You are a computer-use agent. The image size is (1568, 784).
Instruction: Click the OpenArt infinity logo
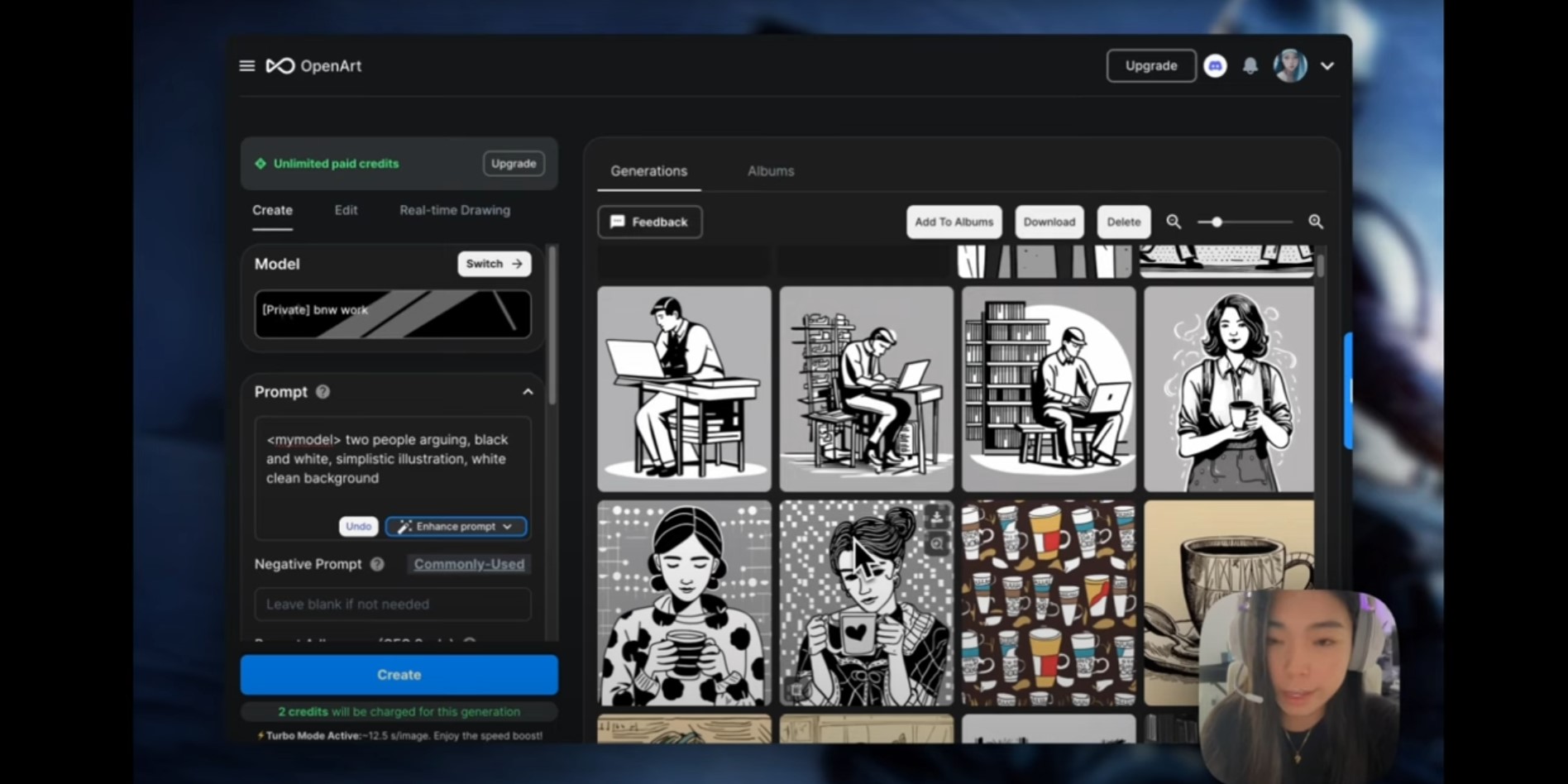(280, 66)
